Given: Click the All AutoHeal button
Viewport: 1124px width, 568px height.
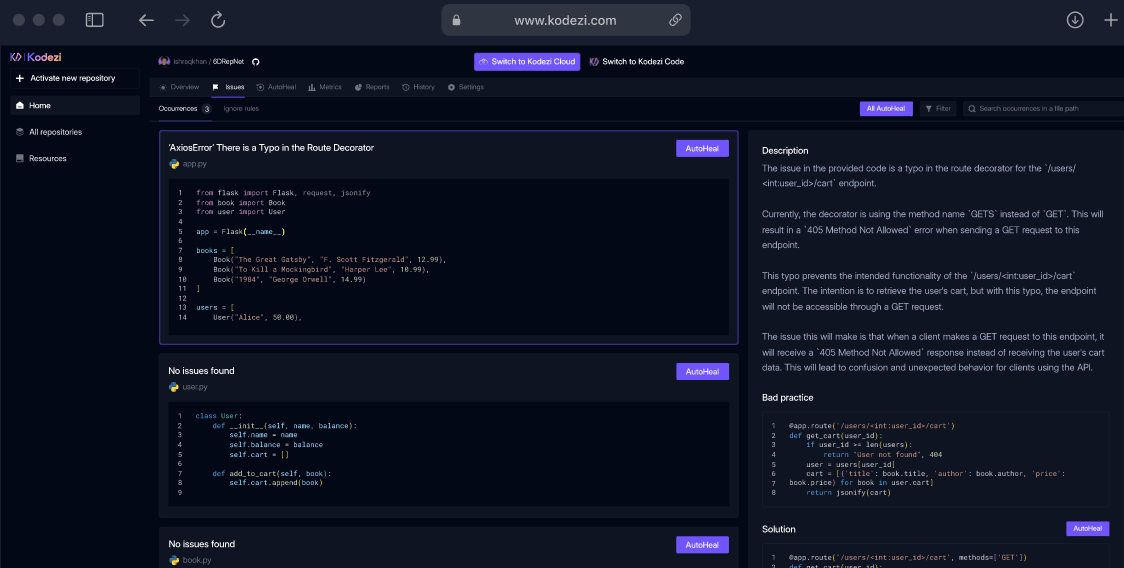Looking at the screenshot, I should tap(886, 108).
